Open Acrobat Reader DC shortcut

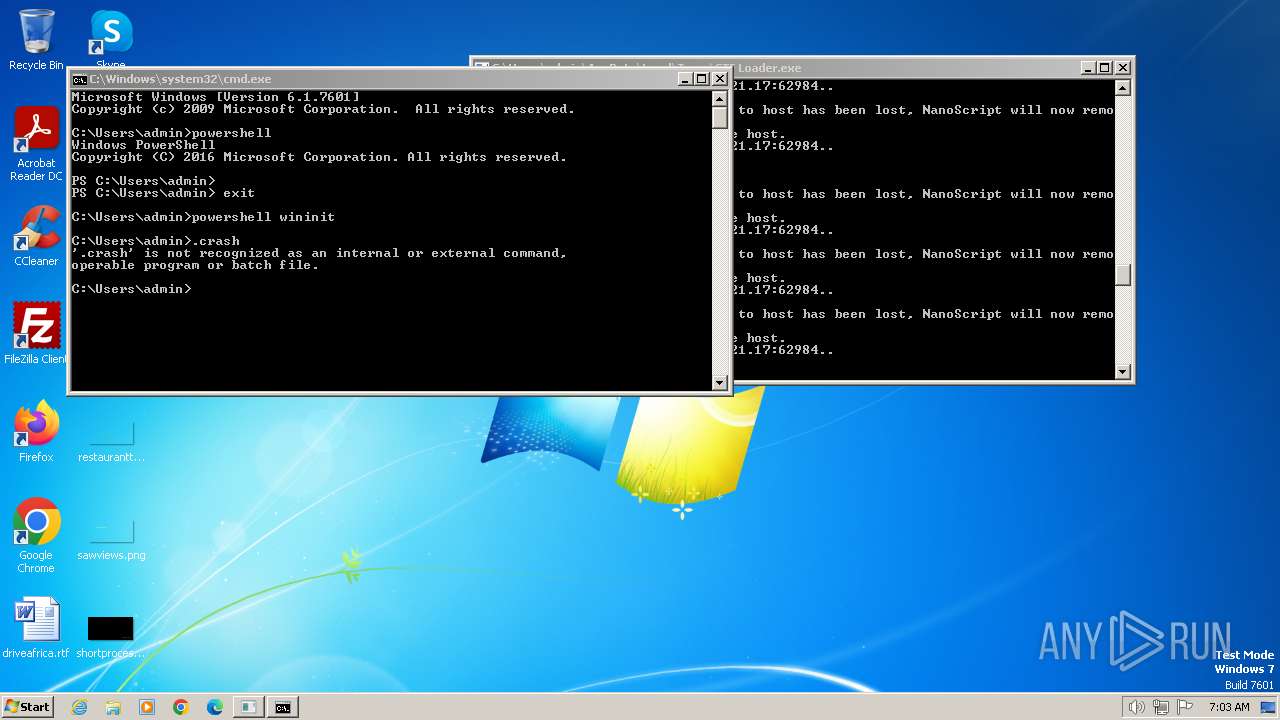(x=36, y=143)
